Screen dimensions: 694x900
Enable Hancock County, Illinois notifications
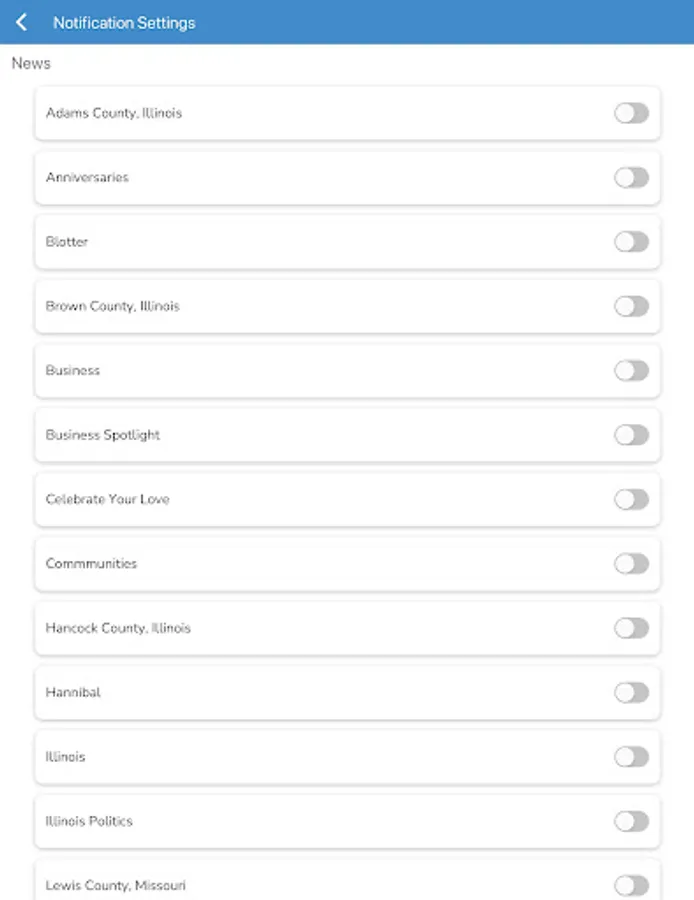coord(631,627)
